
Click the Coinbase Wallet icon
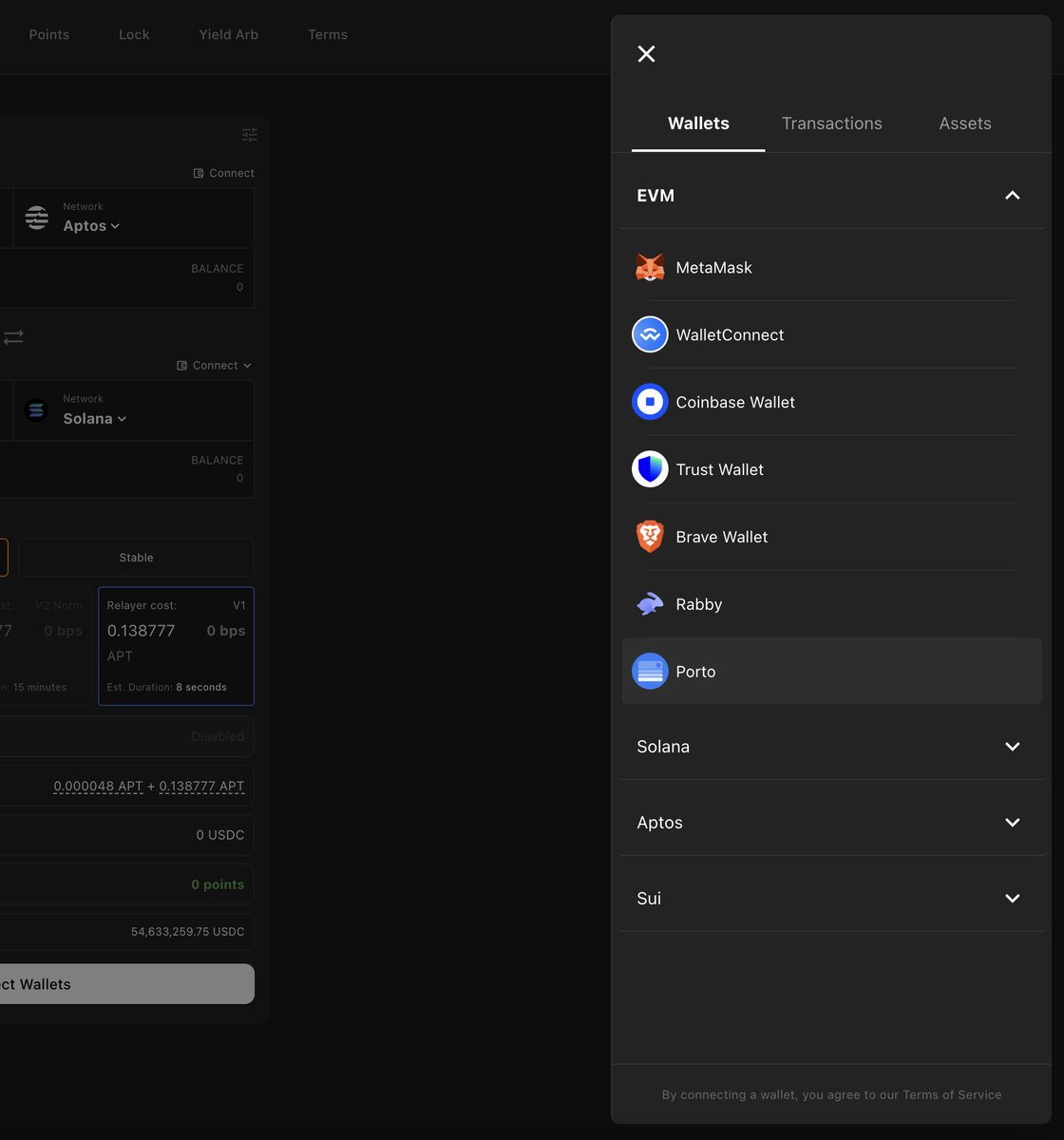[650, 402]
